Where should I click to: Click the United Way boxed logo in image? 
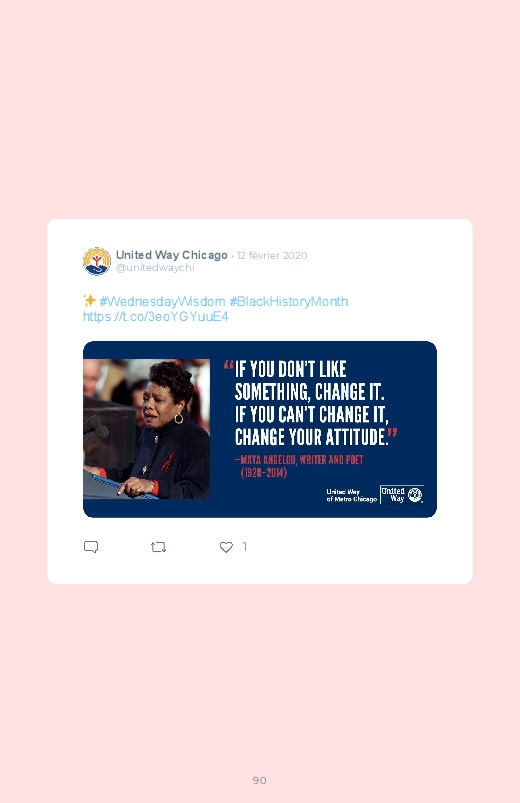(x=402, y=495)
